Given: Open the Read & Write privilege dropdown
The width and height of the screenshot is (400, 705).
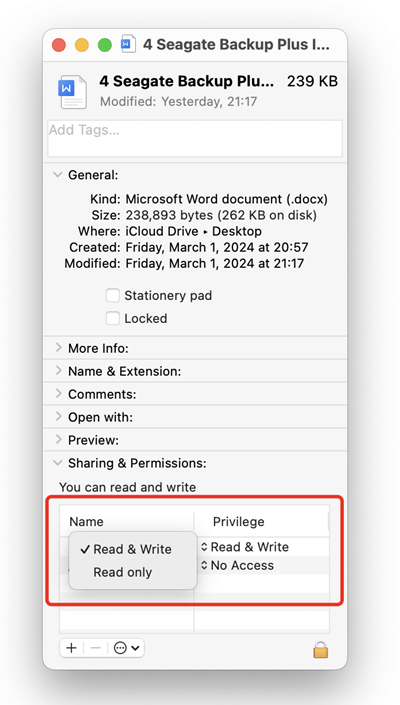Looking at the screenshot, I should coord(245,547).
